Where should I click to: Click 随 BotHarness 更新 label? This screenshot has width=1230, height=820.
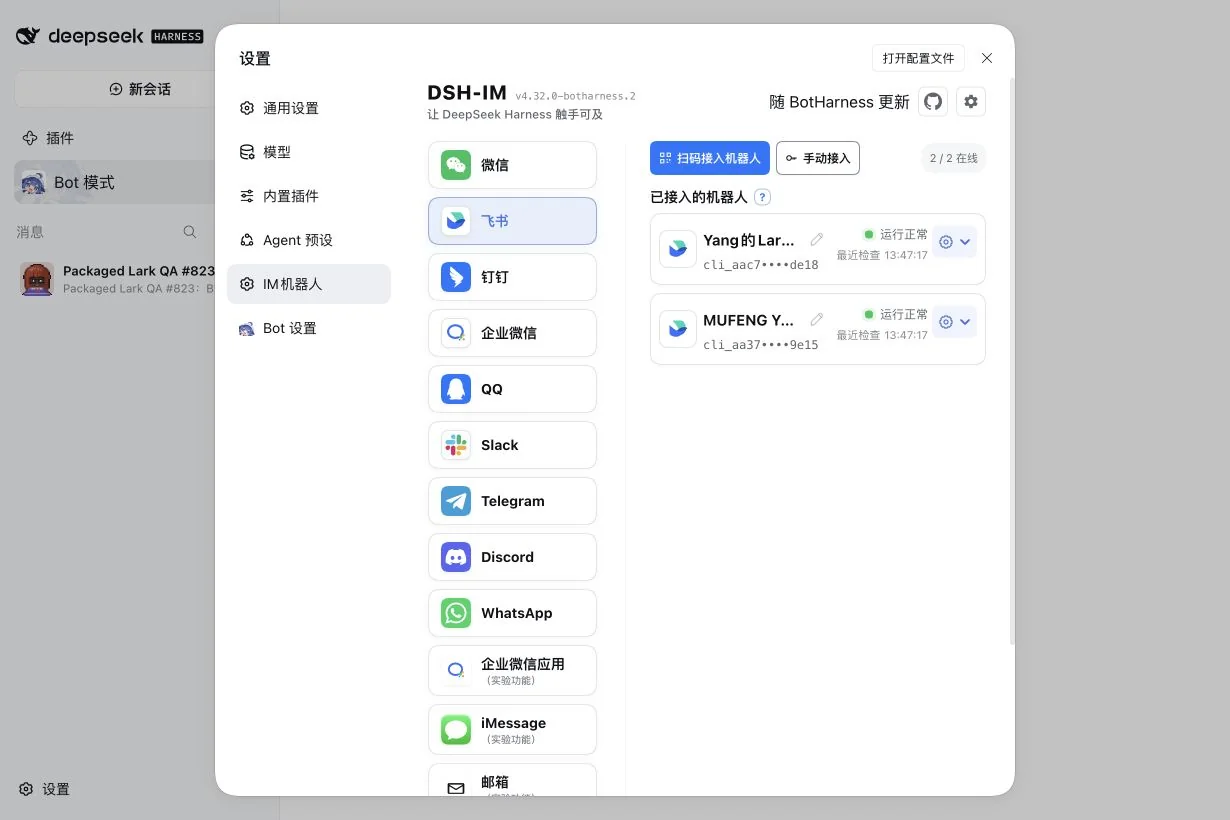[840, 102]
